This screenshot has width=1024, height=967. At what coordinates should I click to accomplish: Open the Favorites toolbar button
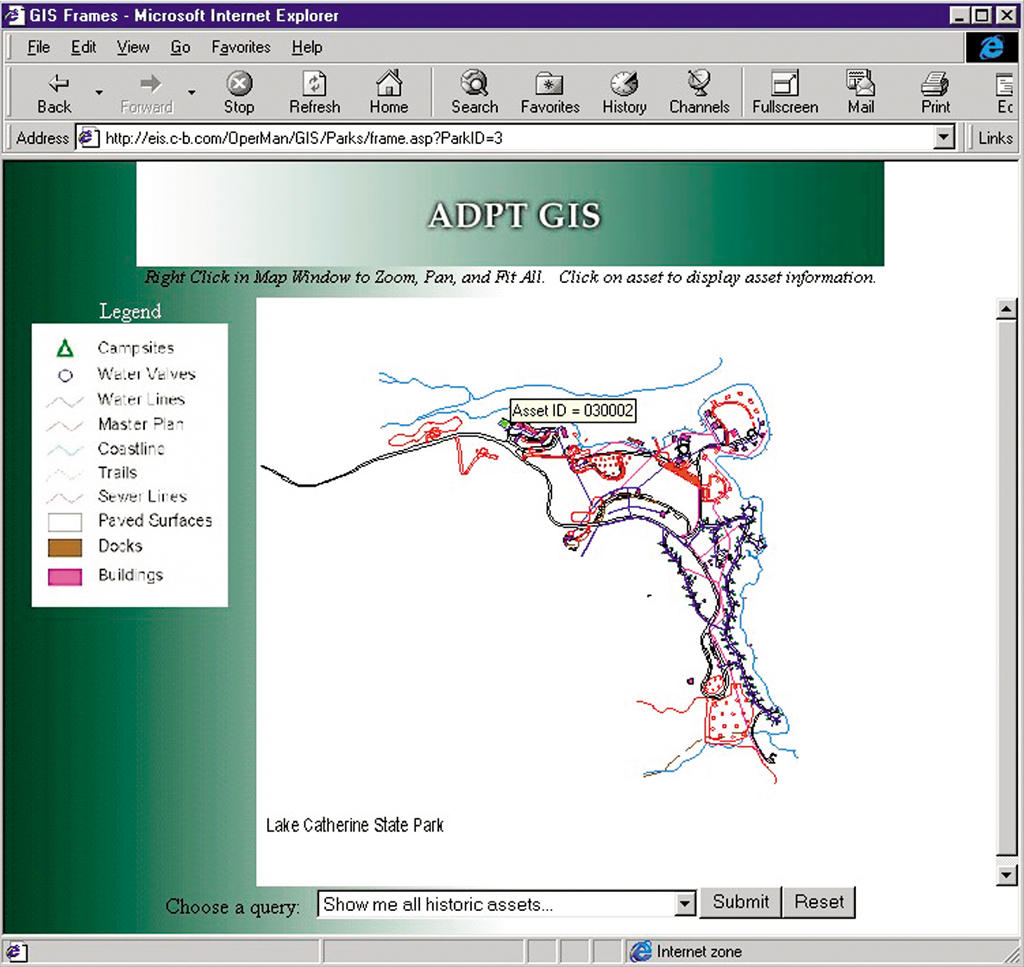click(x=550, y=93)
